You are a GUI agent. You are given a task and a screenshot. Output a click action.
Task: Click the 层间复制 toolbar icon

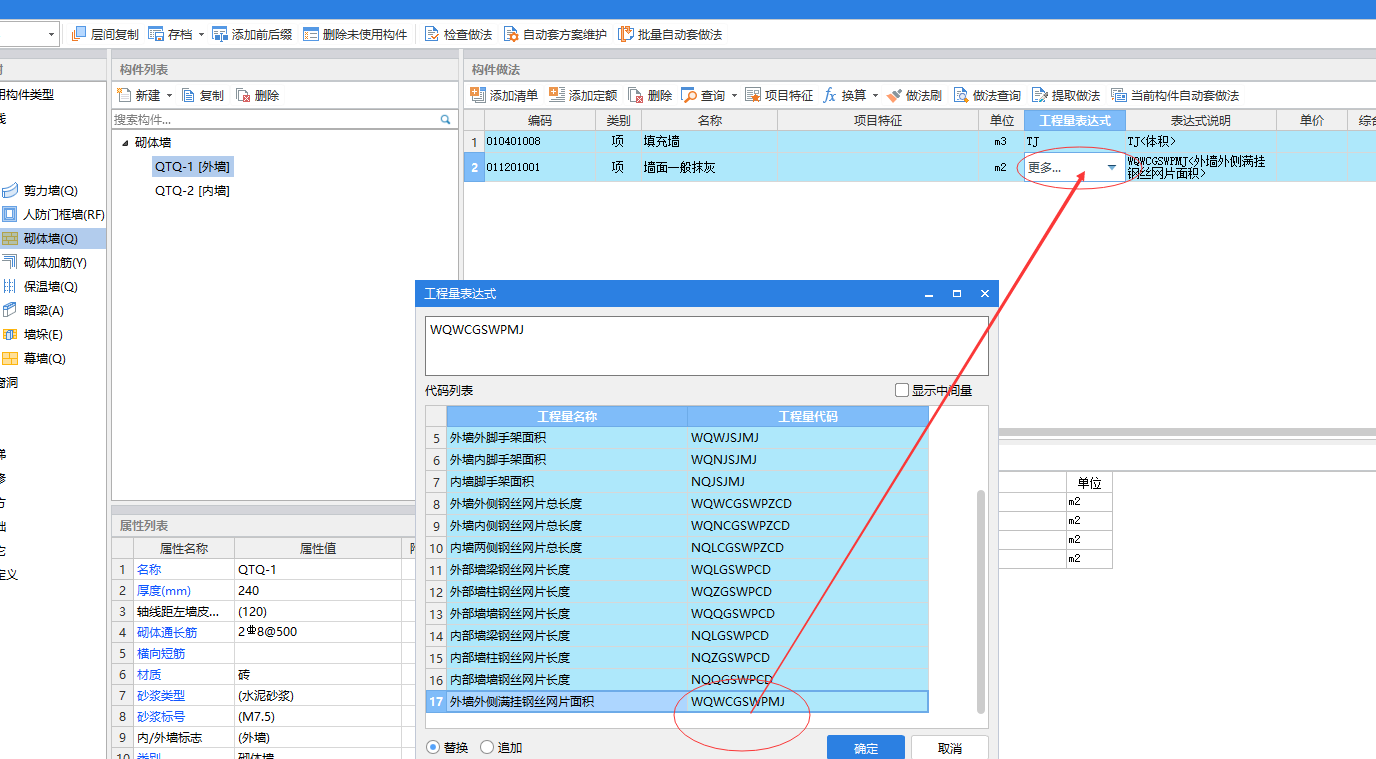point(80,34)
